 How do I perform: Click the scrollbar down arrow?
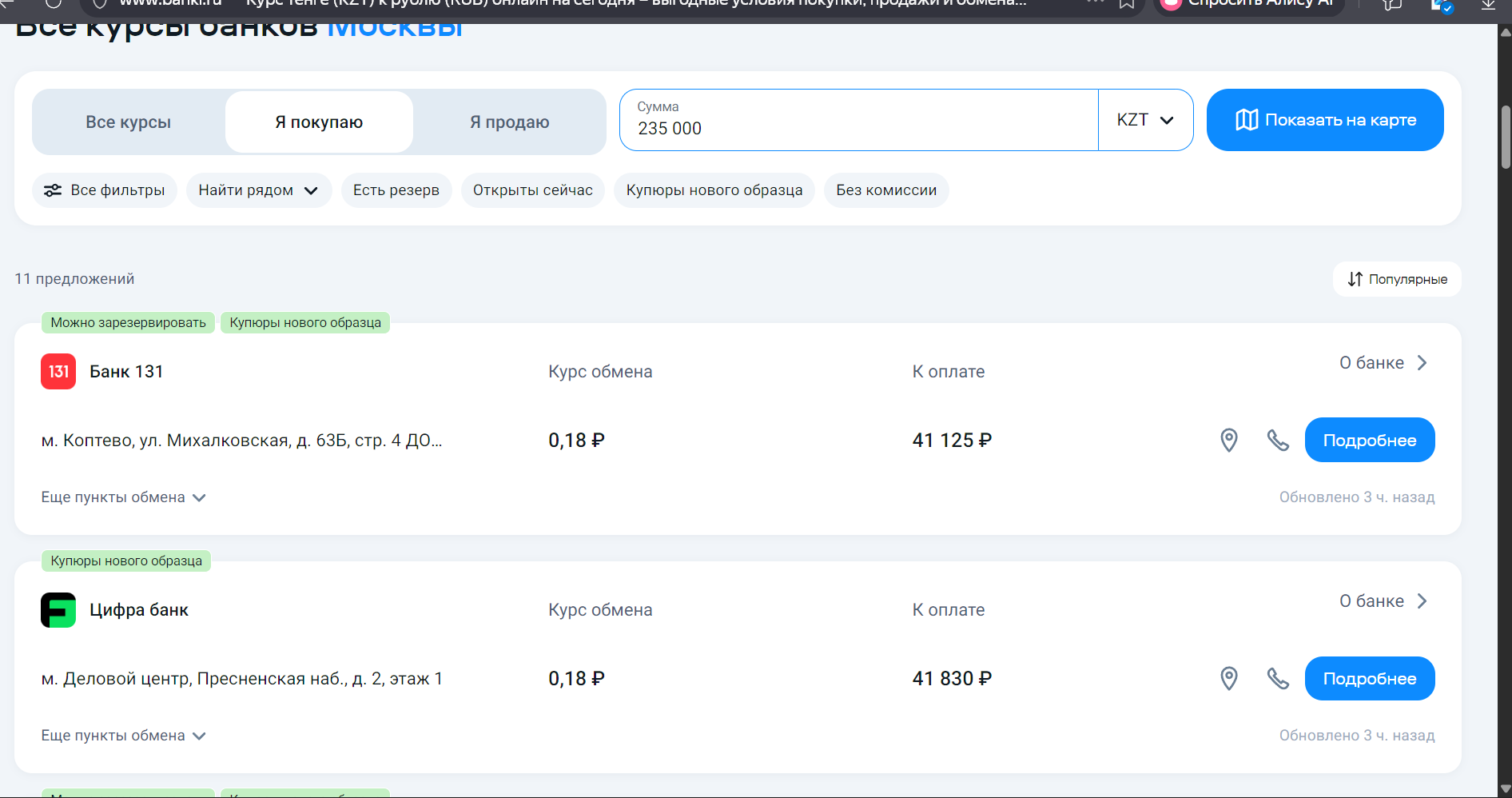pyautogui.click(x=1506, y=789)
